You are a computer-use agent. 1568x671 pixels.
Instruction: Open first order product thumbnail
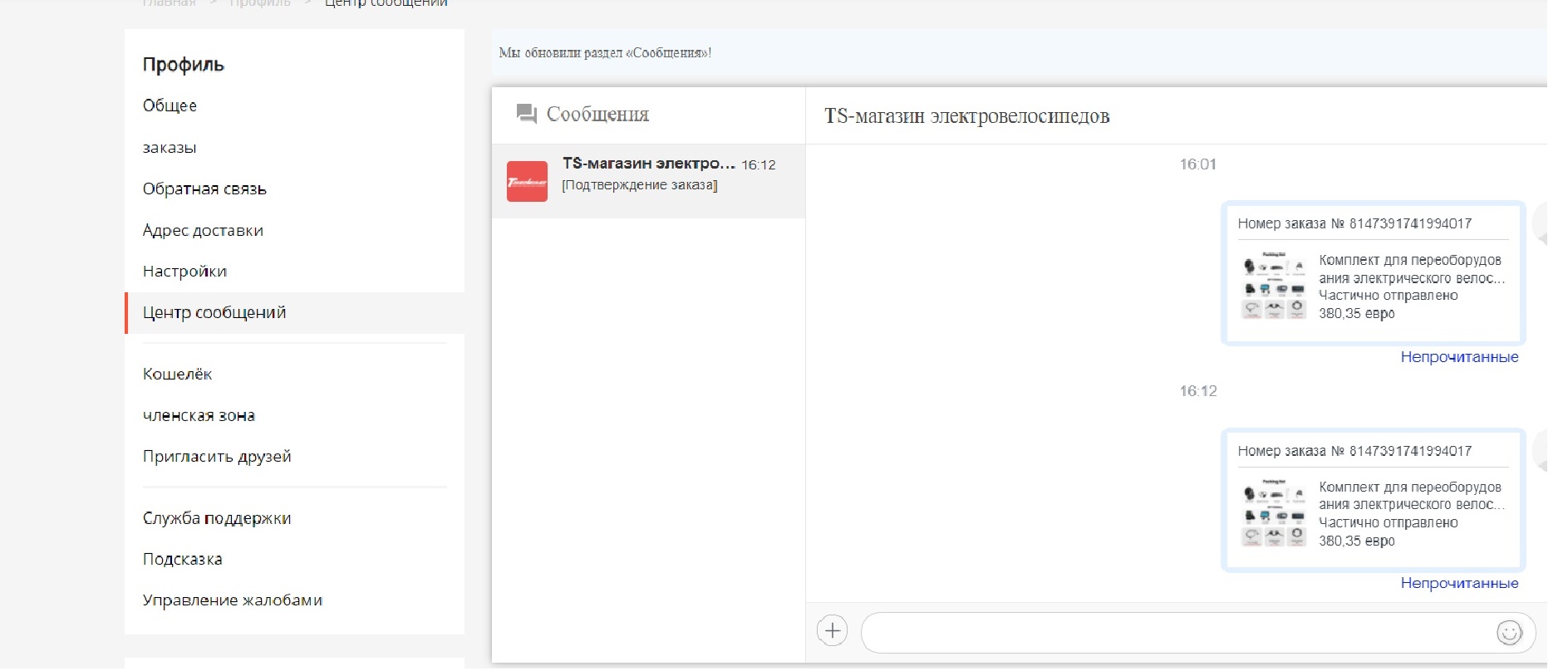click(1274, 286)
